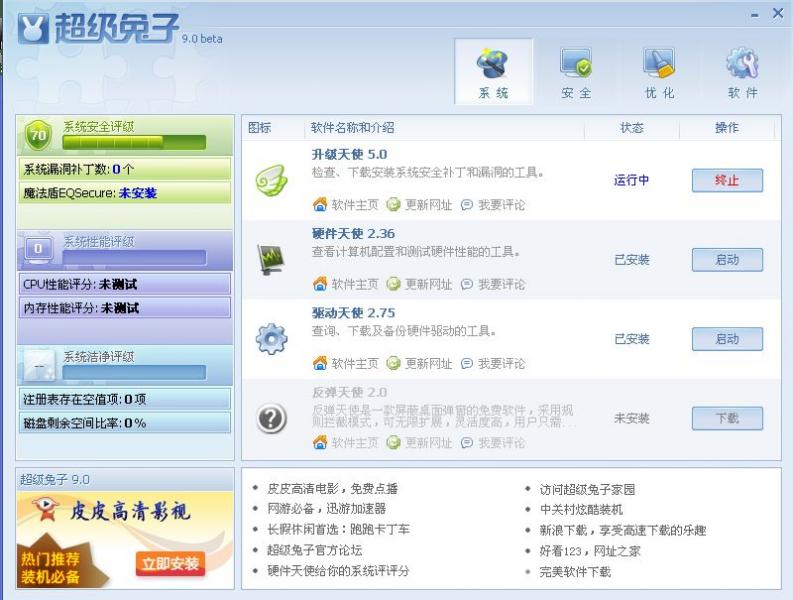Open the 安全 tab
Viewport: 793px width, 600px height.
point(576,71)
